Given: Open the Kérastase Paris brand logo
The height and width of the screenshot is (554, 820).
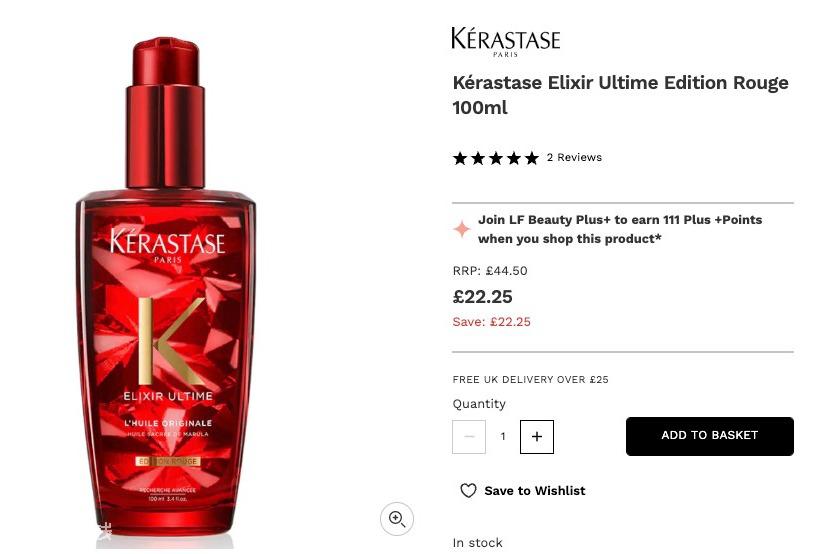Looking at the screenshot, I should (x=506, y=41).
